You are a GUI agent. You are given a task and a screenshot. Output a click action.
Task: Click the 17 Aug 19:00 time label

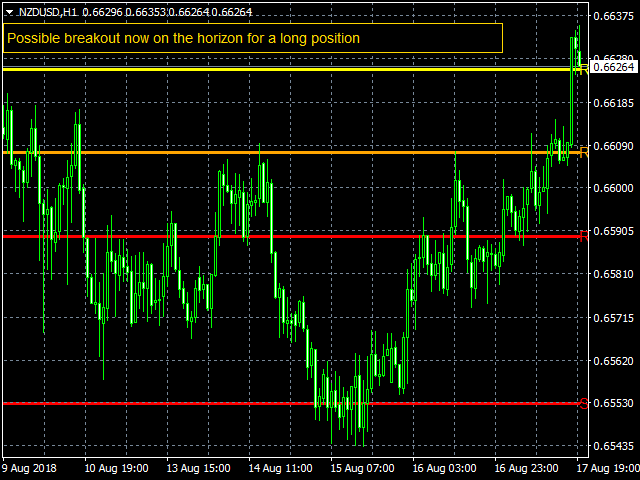tap(608, 468)
